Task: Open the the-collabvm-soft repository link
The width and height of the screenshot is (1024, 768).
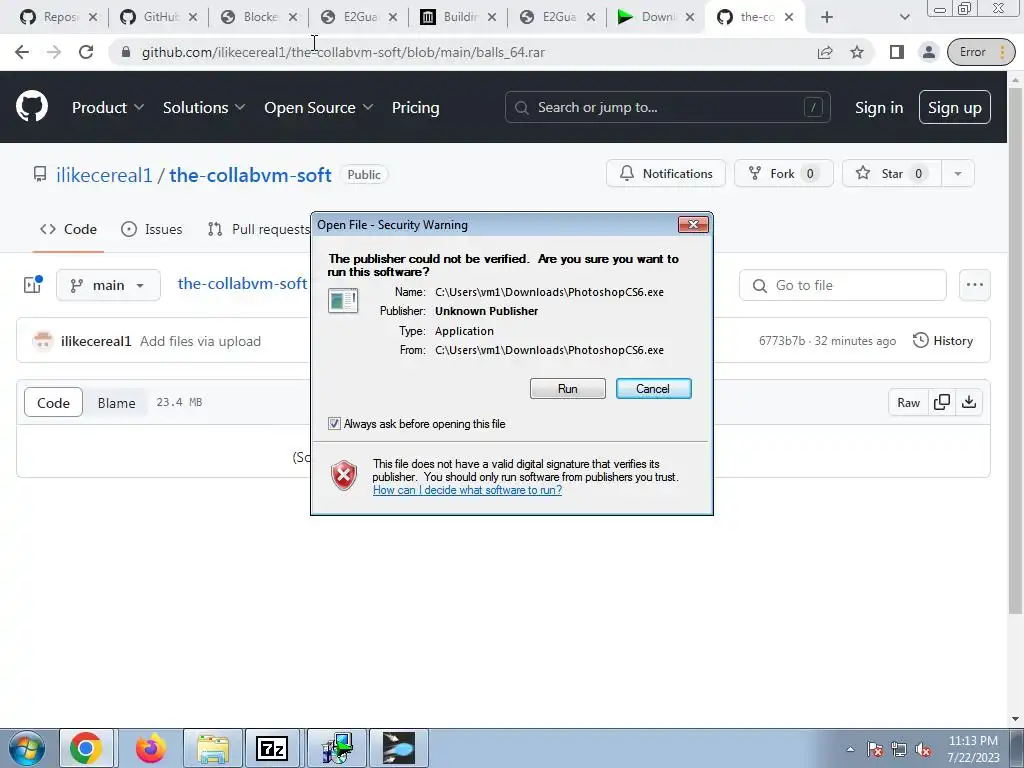Action: 250,175
